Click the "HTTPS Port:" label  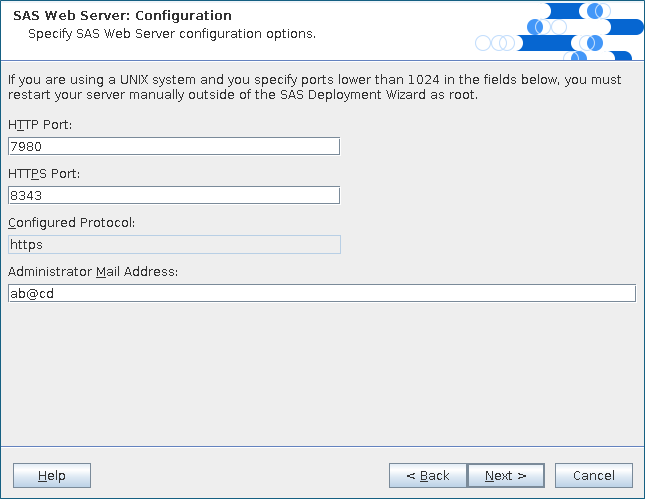point(44,174)
